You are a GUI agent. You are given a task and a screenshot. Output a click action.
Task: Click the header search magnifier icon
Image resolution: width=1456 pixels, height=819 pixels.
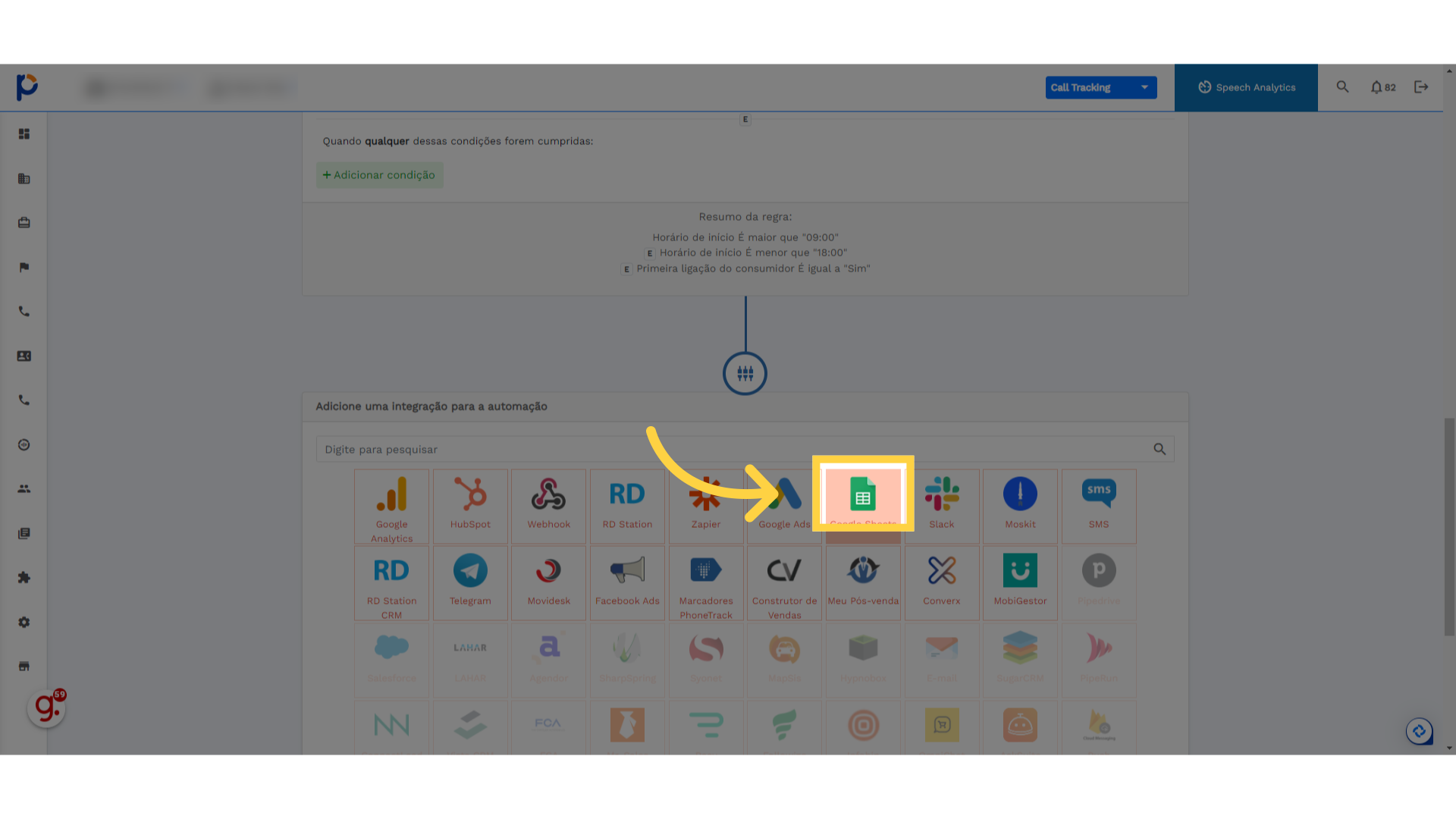pos(1342,87)
